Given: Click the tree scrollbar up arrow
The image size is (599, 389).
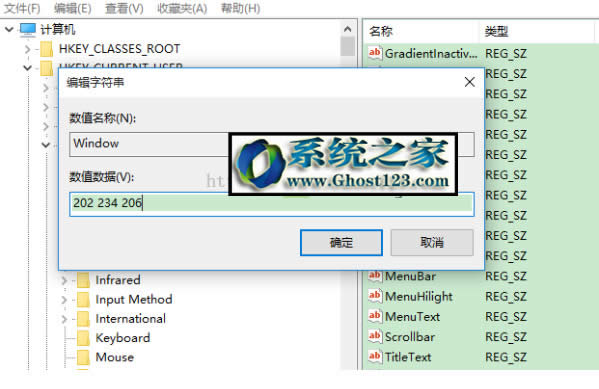Looking at the screenshot, I should [347, 29].
